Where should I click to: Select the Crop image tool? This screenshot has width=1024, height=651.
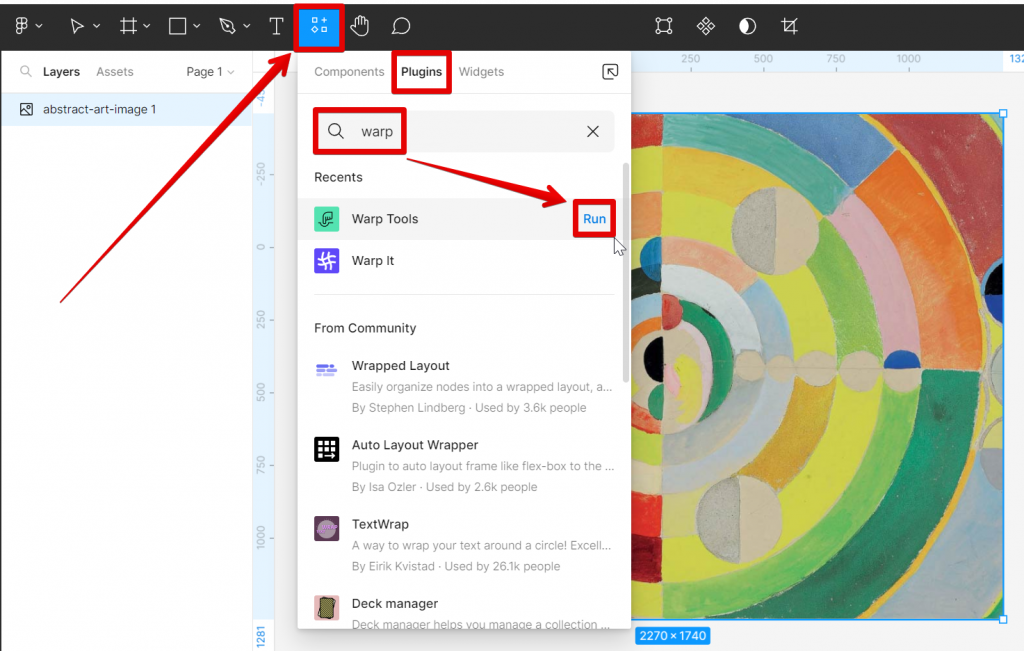pyautogui.click(x=789, y=26)
